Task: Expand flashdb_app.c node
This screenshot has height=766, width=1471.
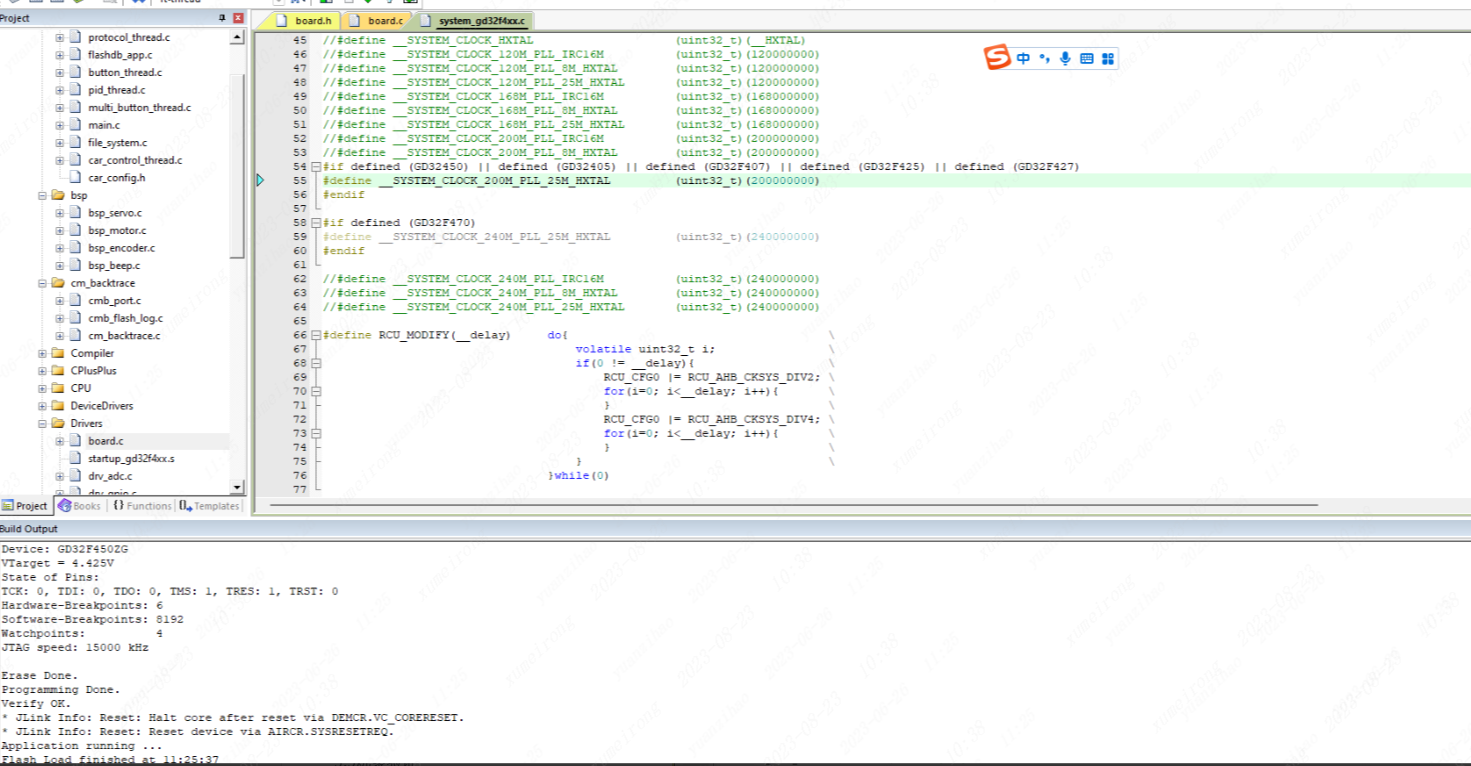Action: coord(59,55)
